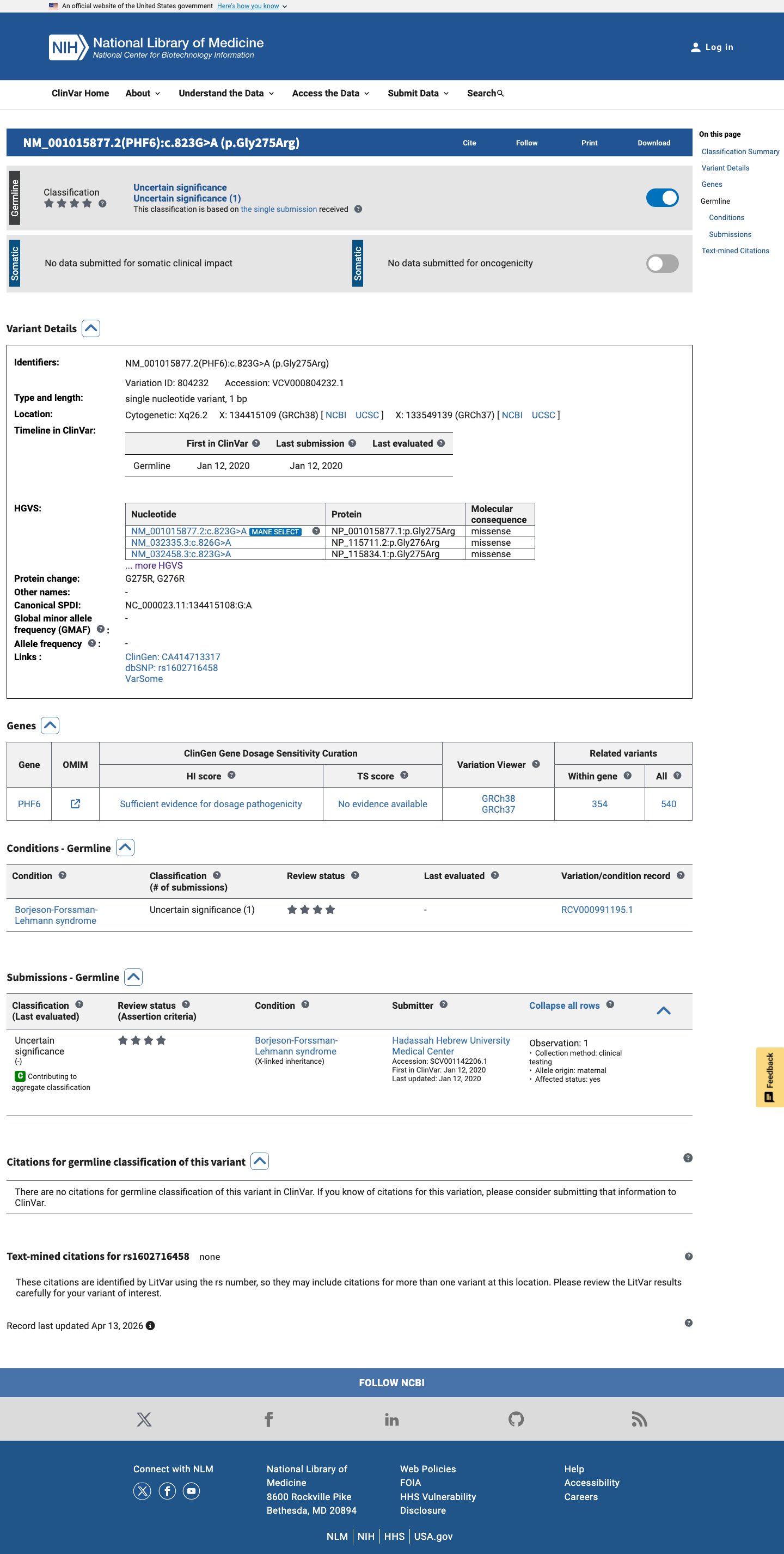Click the Facebook icon under Follow NCBI
Viewport: 784px width, 1554px height.
tap(269, 1419)
